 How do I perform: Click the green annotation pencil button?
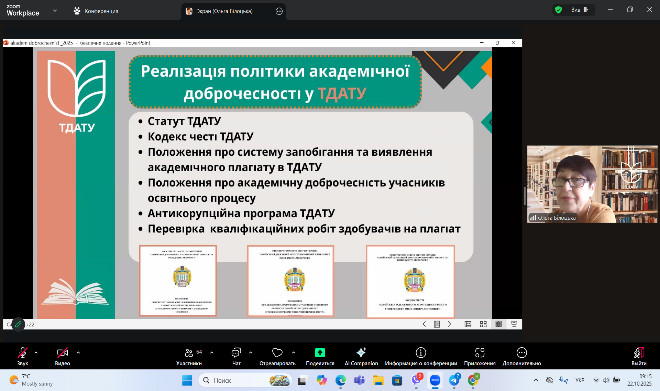[x=18, y=324]
